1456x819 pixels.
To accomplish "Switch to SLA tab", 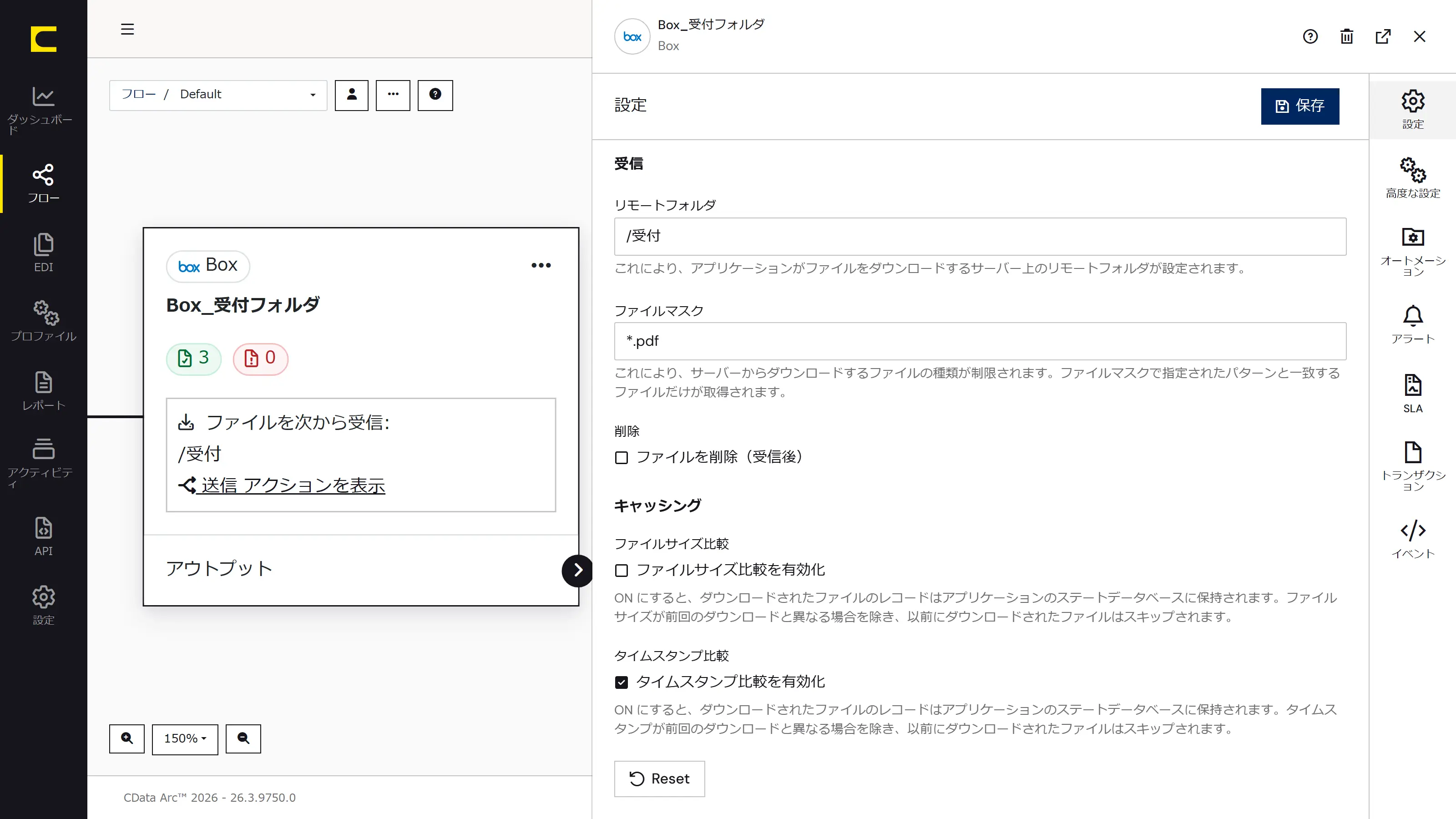I will [x=1413, y=394].
